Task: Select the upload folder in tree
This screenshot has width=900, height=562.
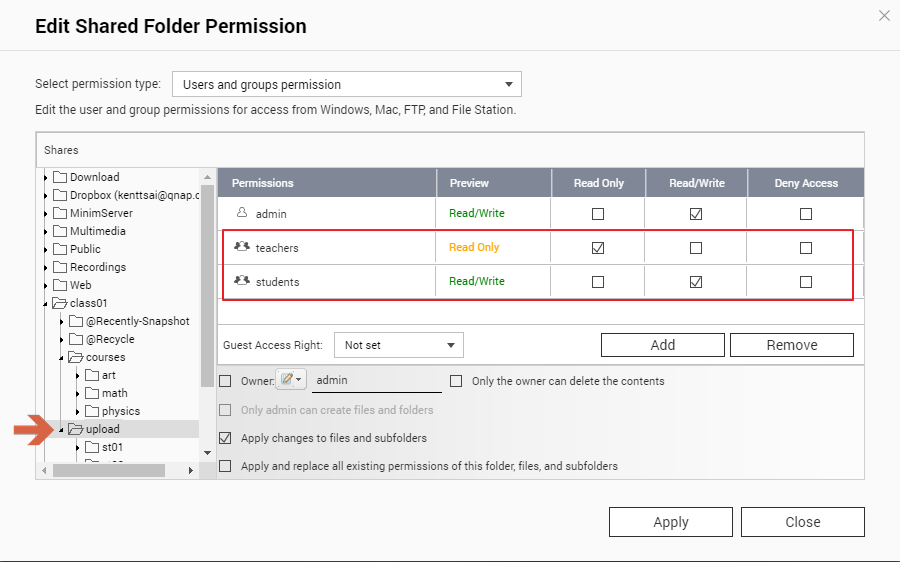Action: [x=102, y=429]
